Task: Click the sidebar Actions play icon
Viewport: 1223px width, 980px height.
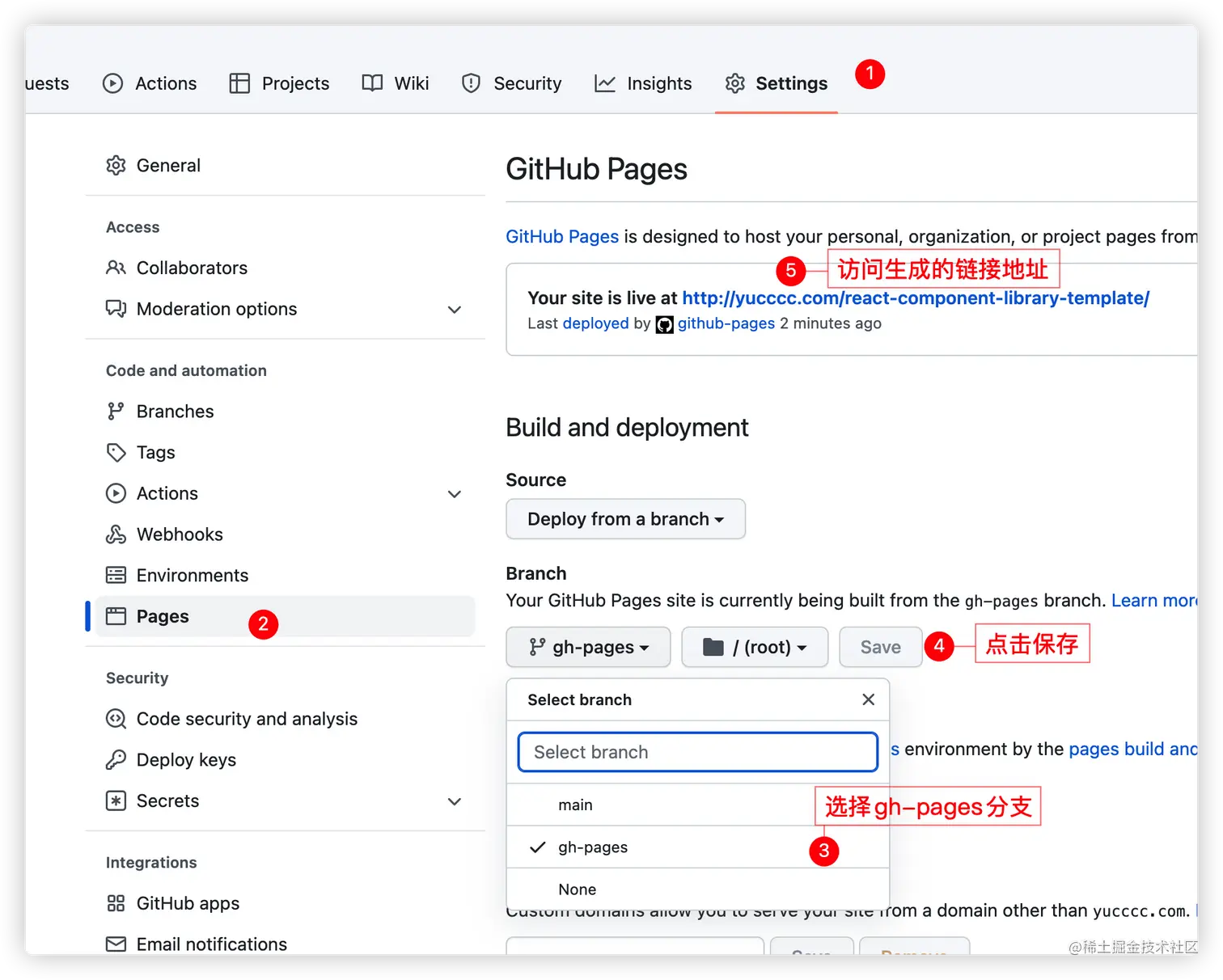Action: point(116,493)
